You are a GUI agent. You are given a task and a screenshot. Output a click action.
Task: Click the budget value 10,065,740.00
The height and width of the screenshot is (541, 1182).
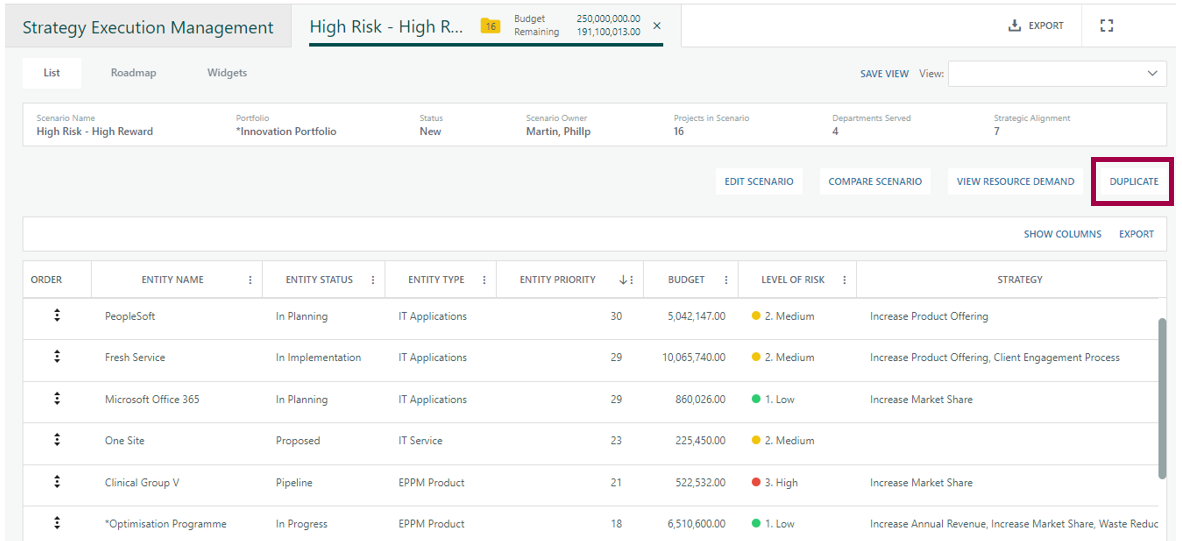(x=694, y=358)
